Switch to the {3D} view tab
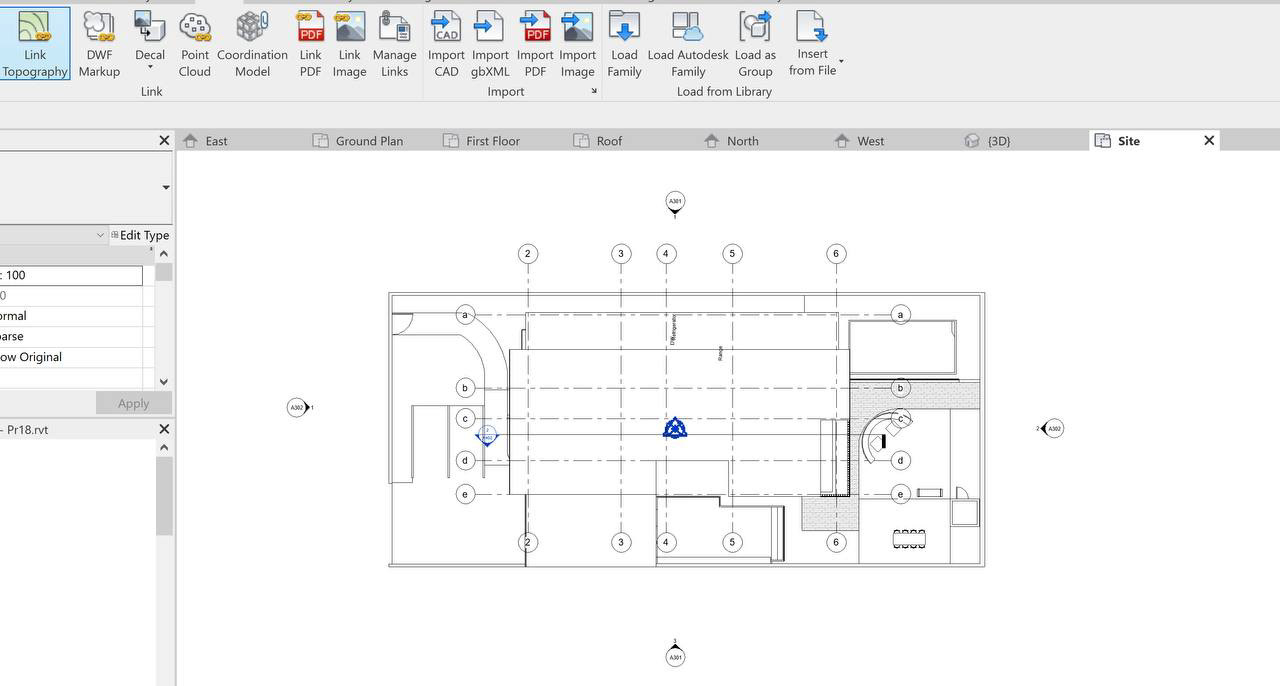This screenshot has width=1280, height=686. click(998, 141)
